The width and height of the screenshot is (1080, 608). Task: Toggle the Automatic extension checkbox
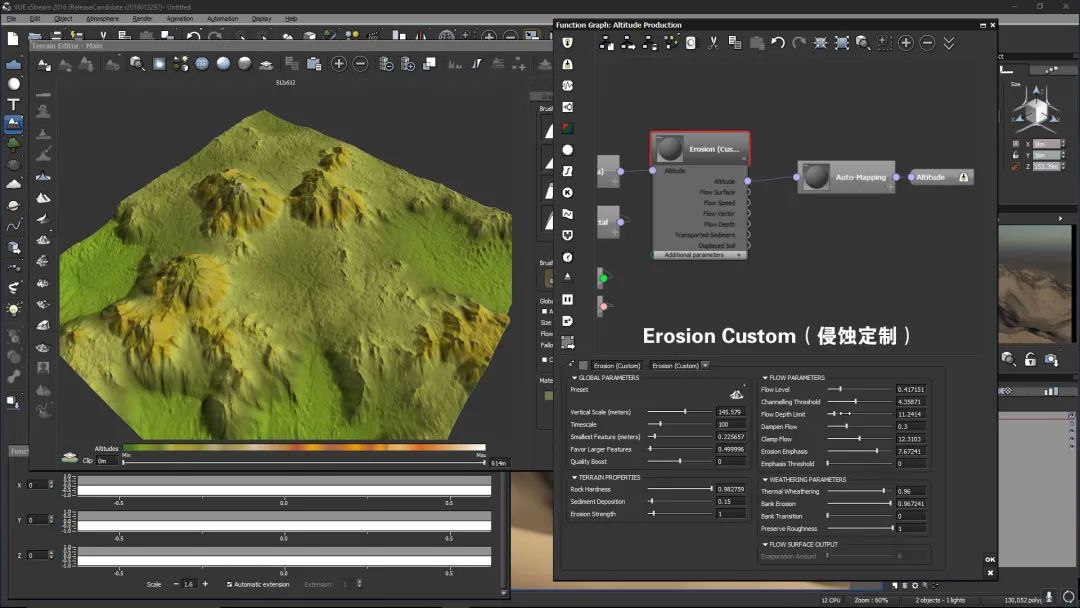(230, 584)
